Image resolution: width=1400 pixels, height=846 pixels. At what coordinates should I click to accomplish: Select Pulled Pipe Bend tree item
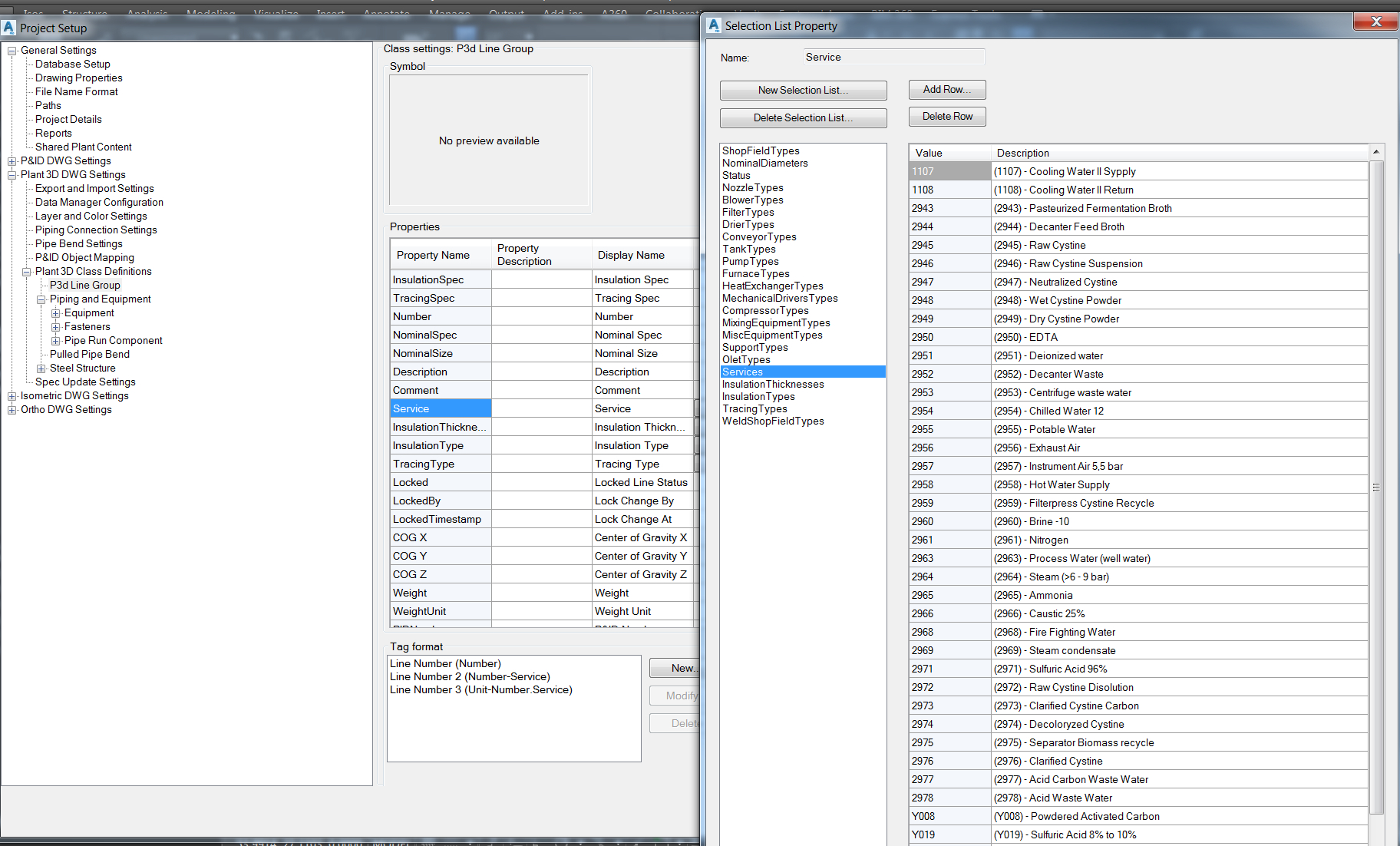(x=90, y=355)
